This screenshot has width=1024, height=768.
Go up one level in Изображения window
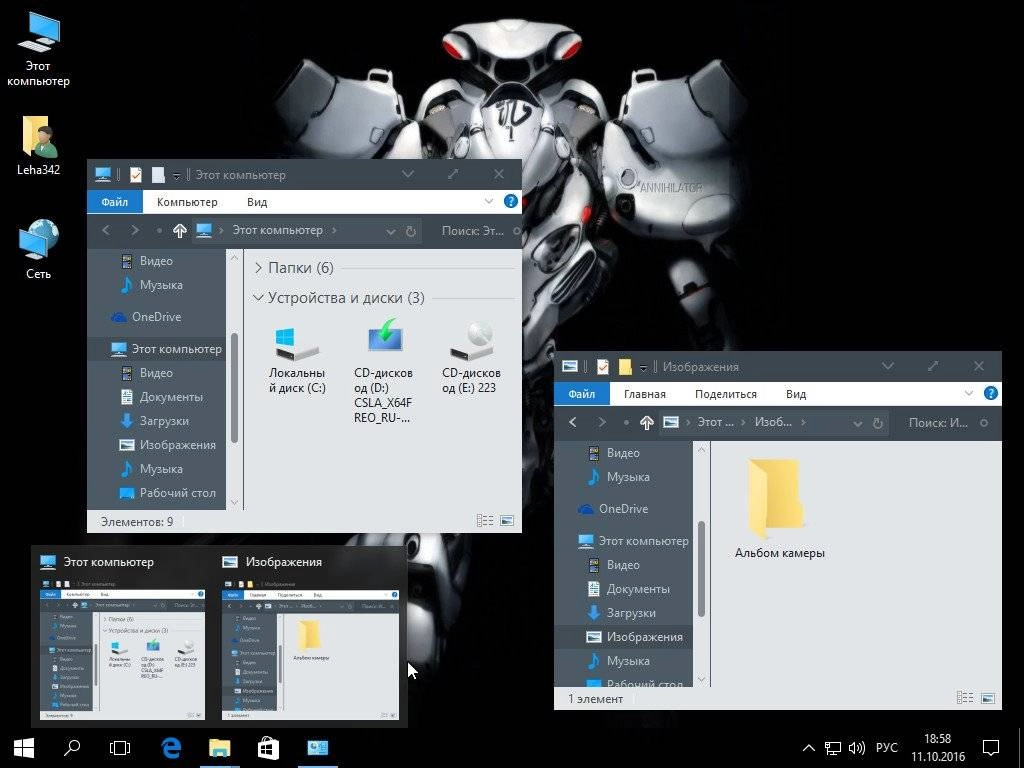click(647, 423)
